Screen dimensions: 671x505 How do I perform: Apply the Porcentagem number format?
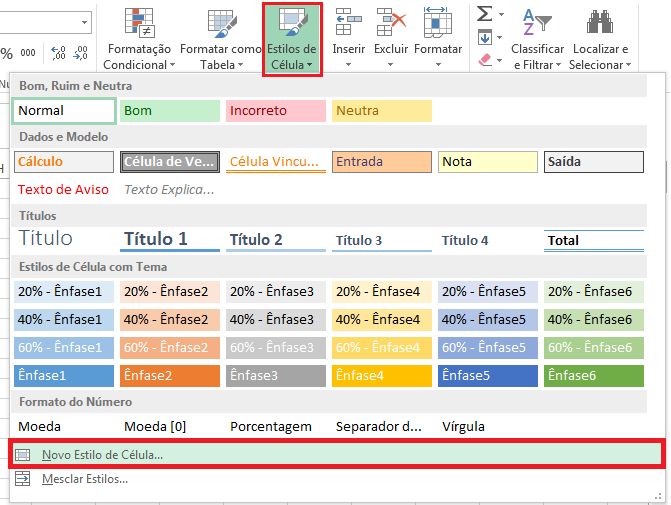(271, 426)
